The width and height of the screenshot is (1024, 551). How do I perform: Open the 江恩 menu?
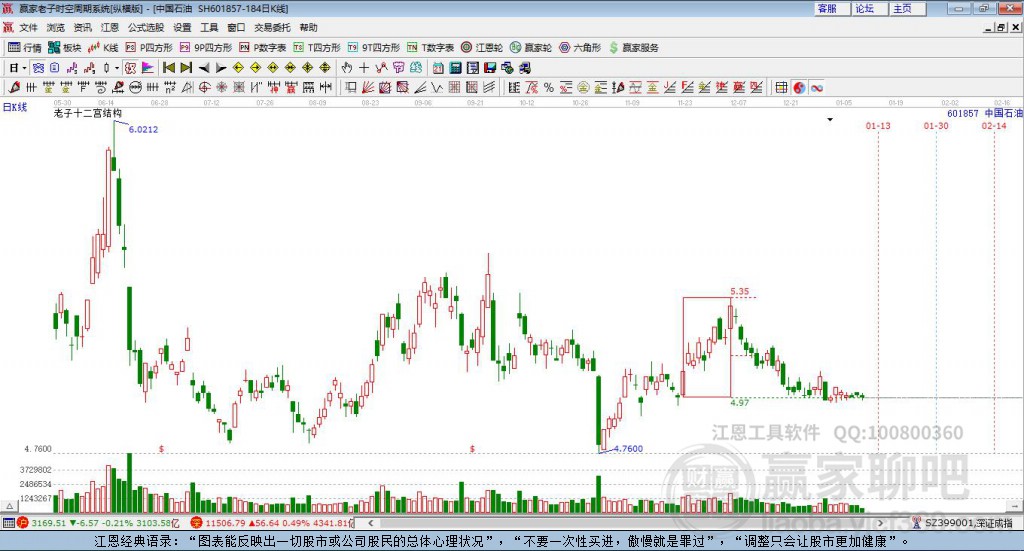[x=110, y=27]
